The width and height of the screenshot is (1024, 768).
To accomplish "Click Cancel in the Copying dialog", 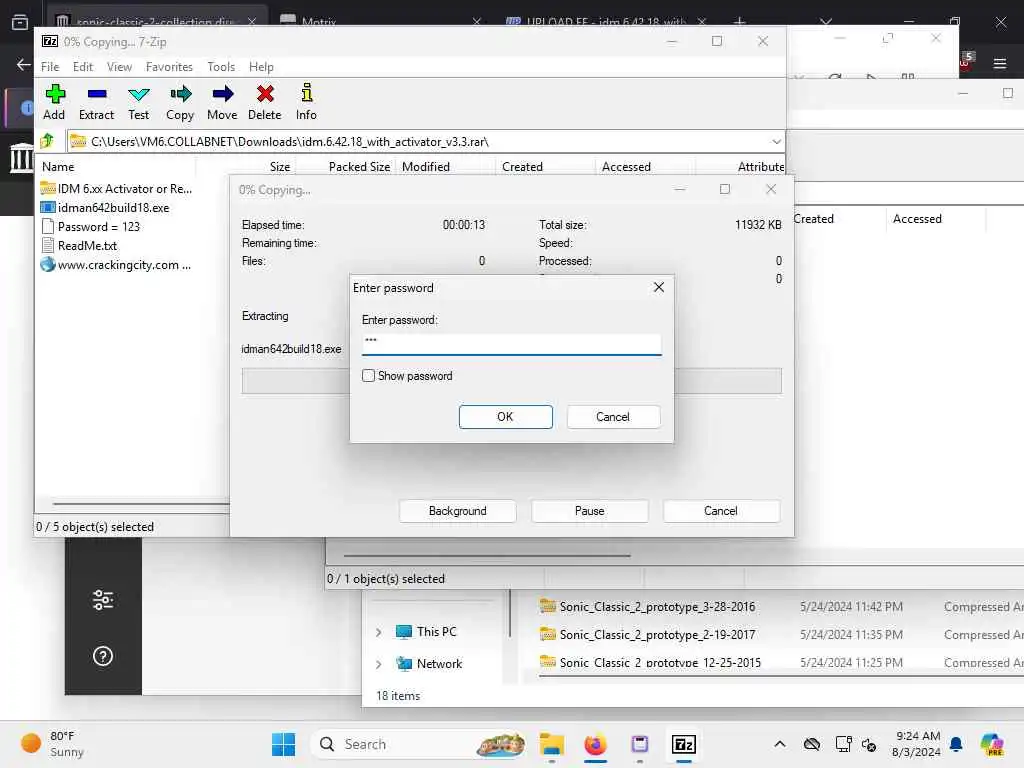I will (x=721, y=511).
